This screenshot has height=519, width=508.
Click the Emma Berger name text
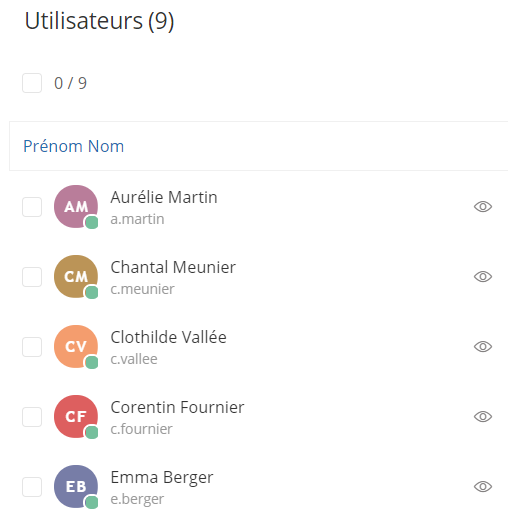pos(162,478)
